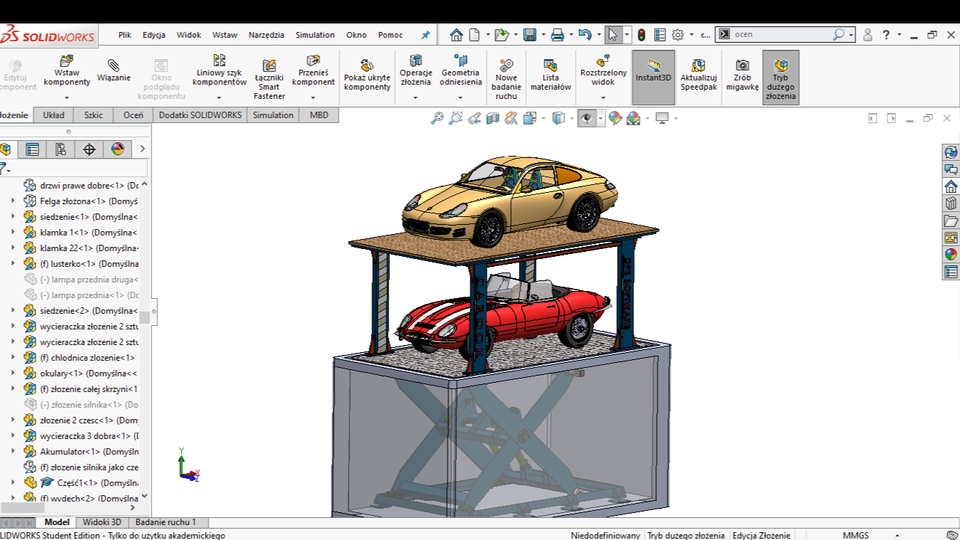Start Nowe badanie ruchu

pos(506,78)
